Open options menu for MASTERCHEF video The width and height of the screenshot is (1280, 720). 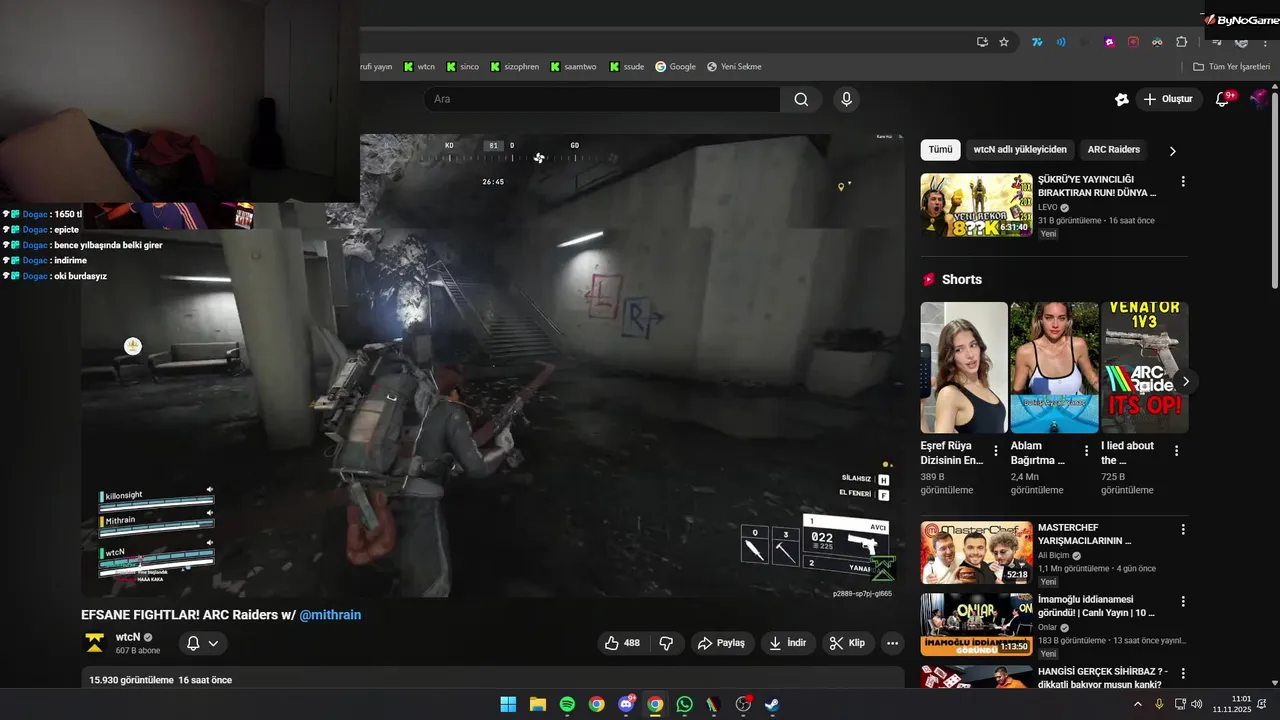pyautogui.click(x=1183, y=529)
